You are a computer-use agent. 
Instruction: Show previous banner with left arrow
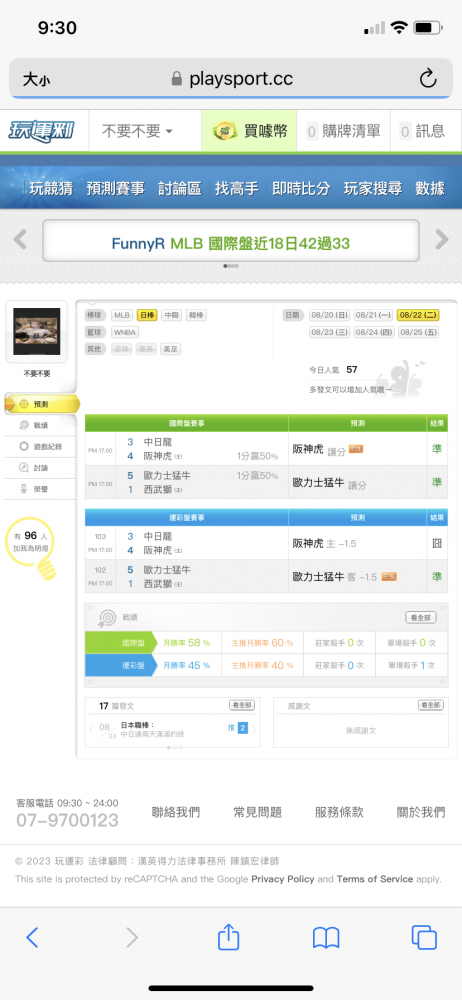[x=20, y=240]
